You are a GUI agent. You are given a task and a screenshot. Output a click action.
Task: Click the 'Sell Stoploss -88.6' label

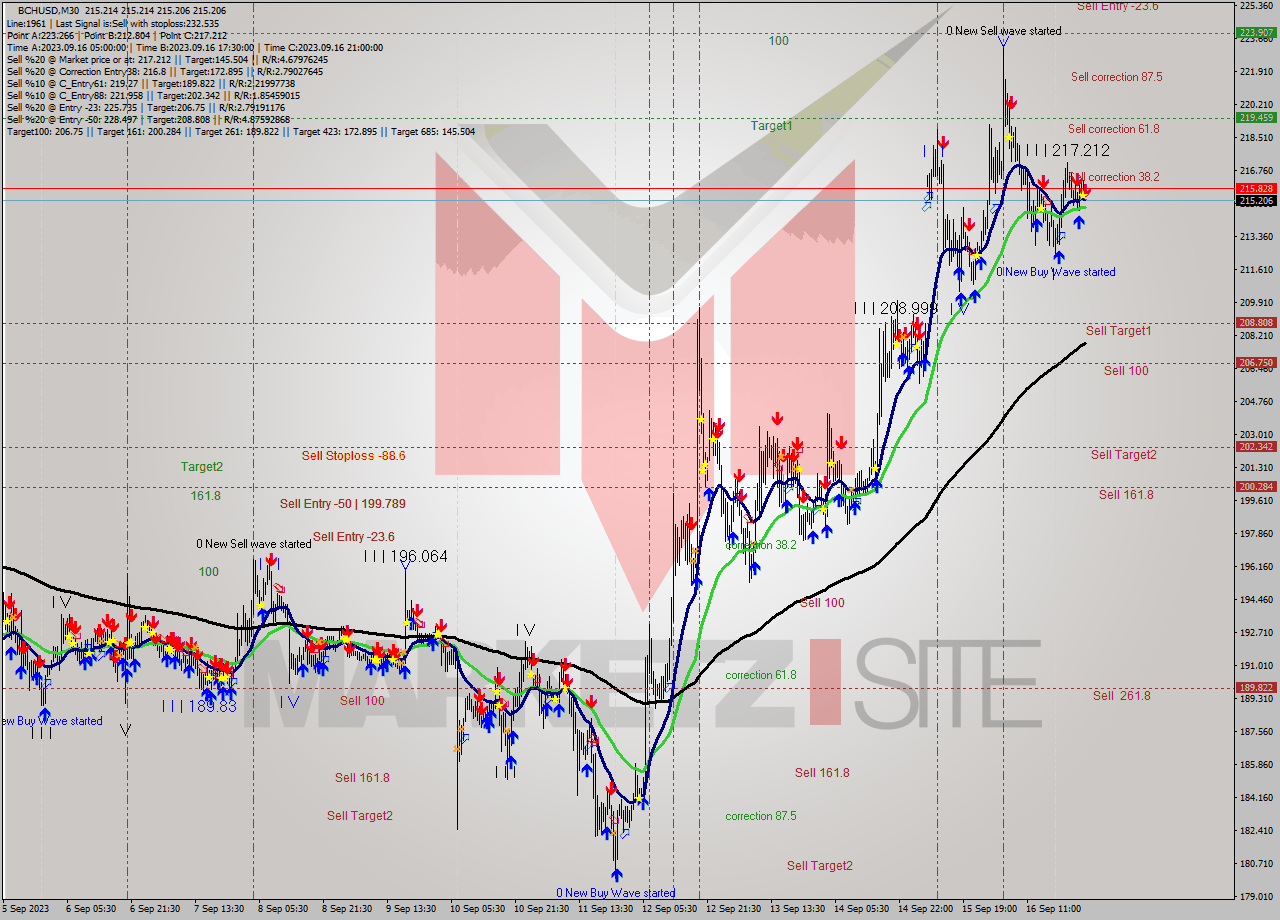(x=353, y=456)
